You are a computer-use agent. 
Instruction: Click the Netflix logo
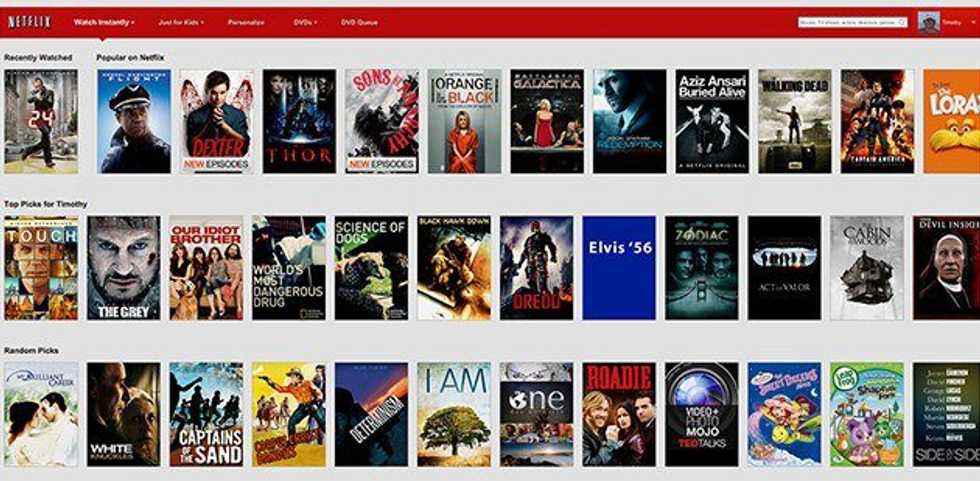click(x=29, y=22)
